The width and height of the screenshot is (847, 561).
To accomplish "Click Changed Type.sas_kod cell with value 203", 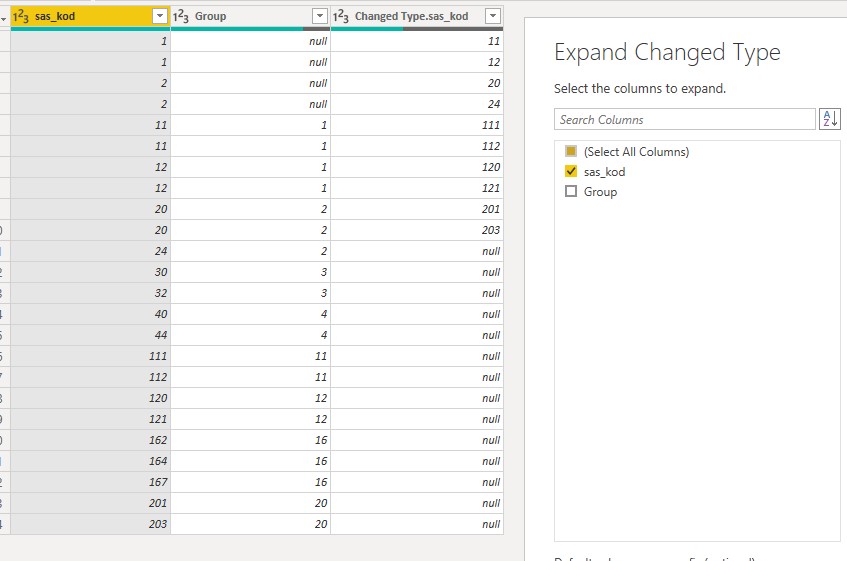I will 416,230.
